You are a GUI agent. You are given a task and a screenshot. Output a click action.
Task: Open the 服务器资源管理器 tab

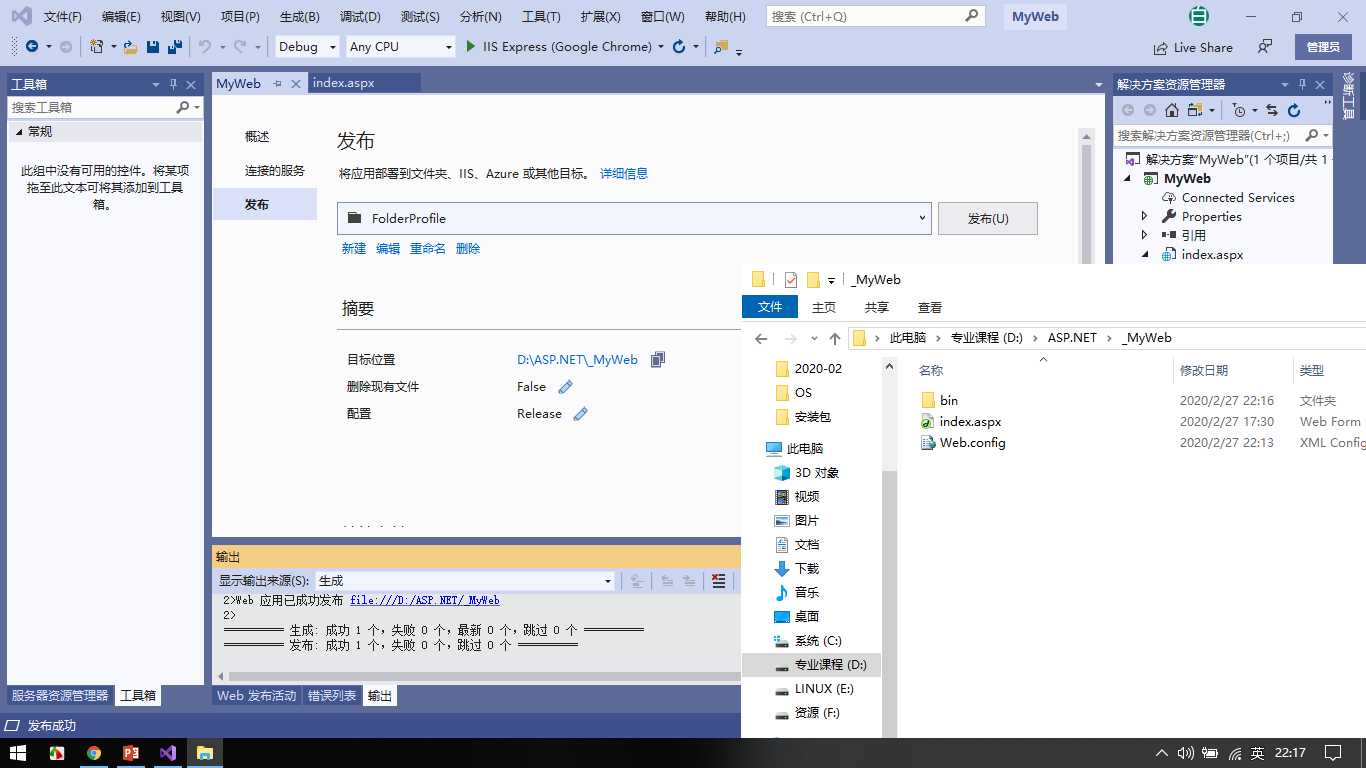60,695
